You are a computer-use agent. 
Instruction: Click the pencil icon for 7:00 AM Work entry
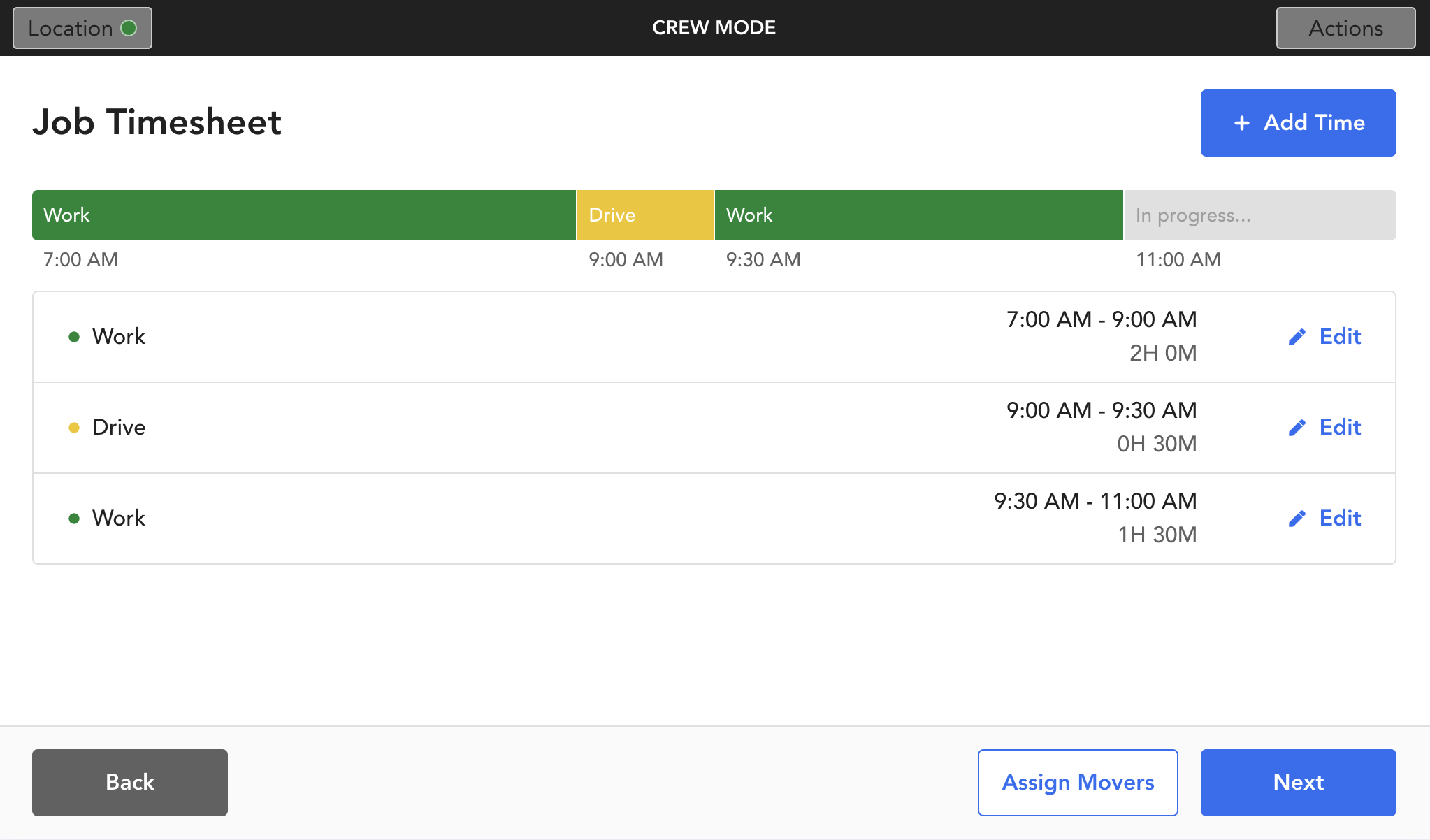tap(1297, 337)
